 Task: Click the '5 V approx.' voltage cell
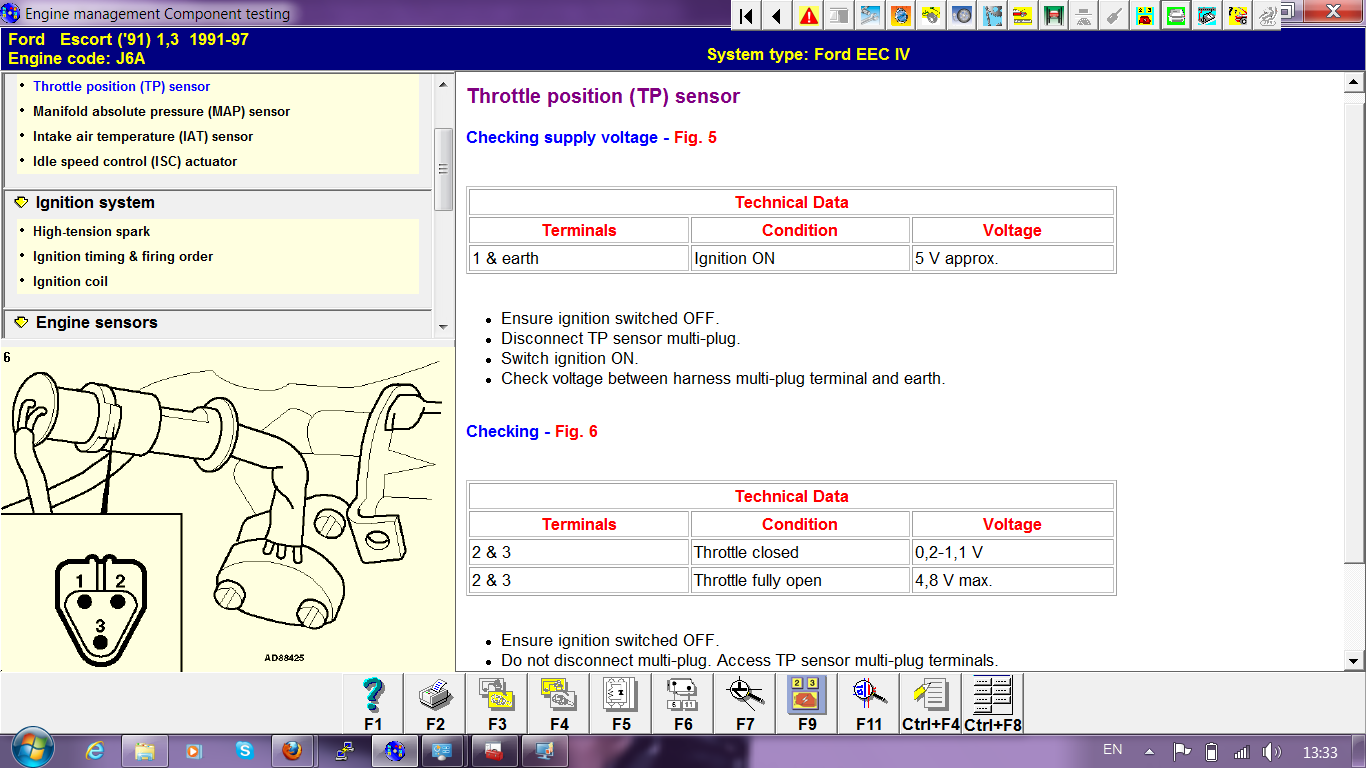pyautogui.click(x=1012, y=258)
